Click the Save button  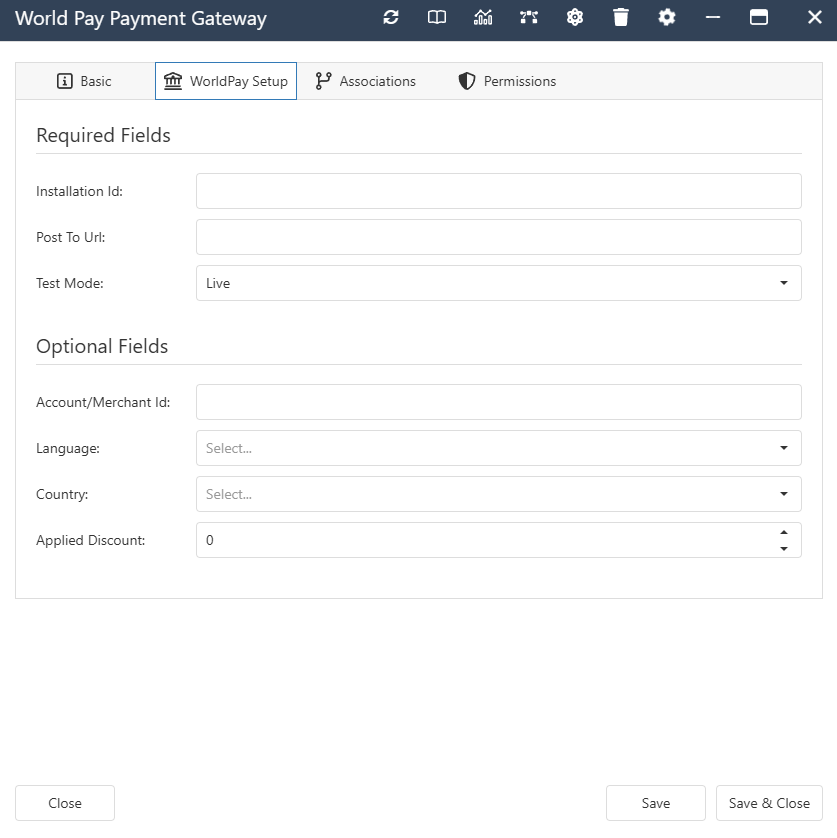(x=655, y=803)
